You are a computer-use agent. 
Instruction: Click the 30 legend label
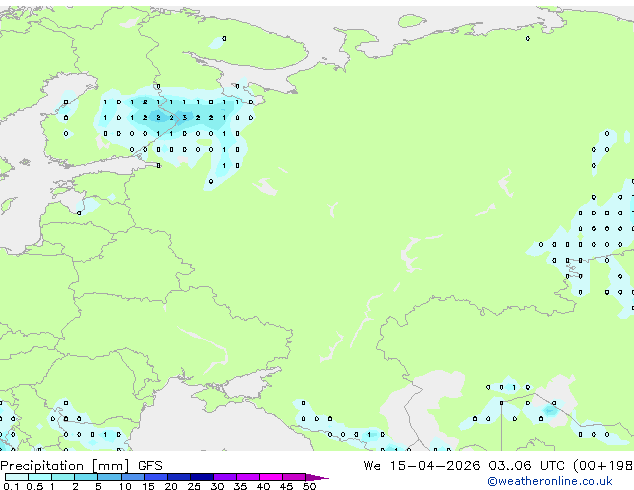pyautogui.click(x=217, y=486)
